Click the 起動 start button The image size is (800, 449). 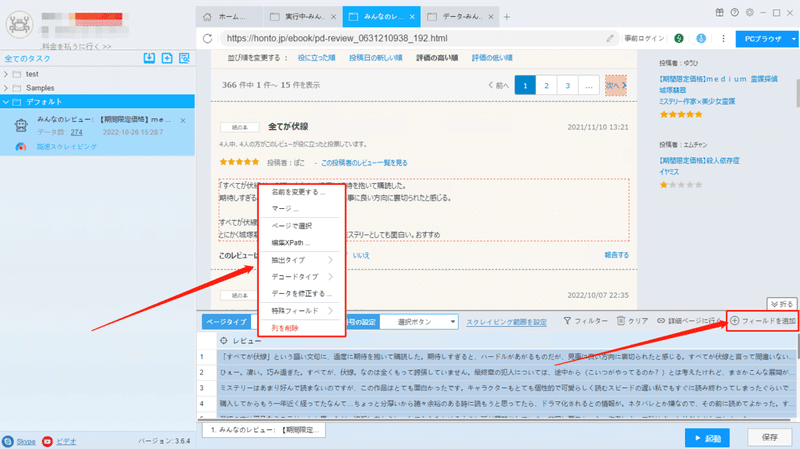pyautogui.click(x=707, y=438)
